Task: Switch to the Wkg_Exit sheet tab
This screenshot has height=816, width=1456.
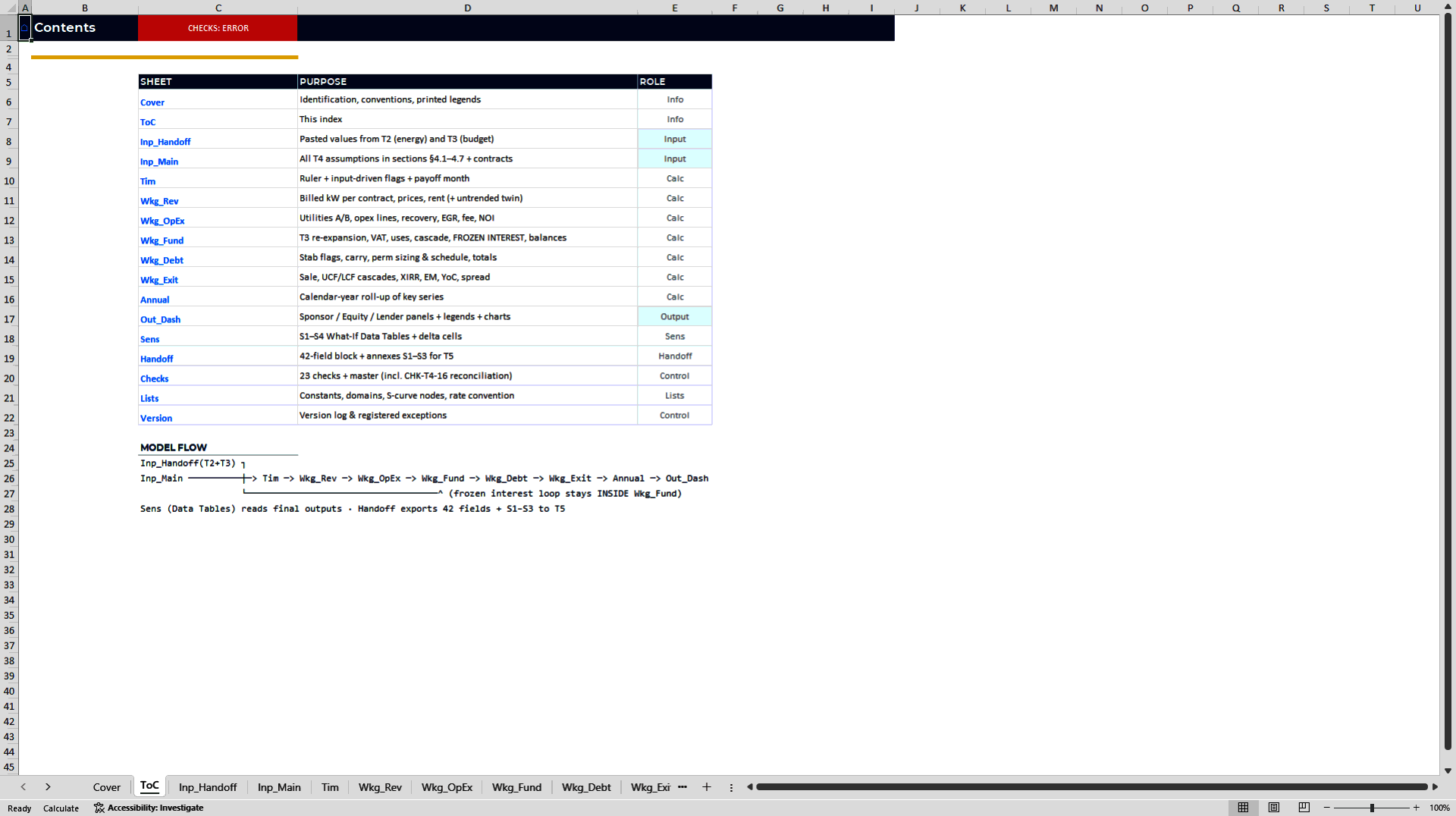Action: point(650,787)
